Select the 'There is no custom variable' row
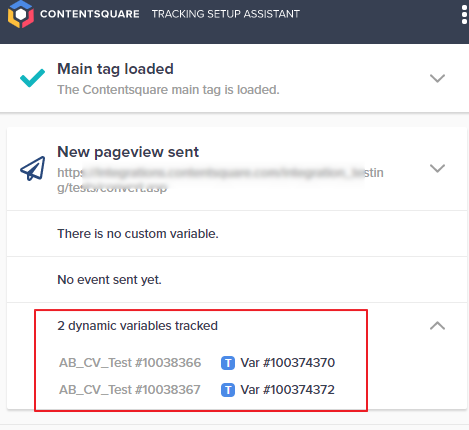 click(x=237, y=234)
